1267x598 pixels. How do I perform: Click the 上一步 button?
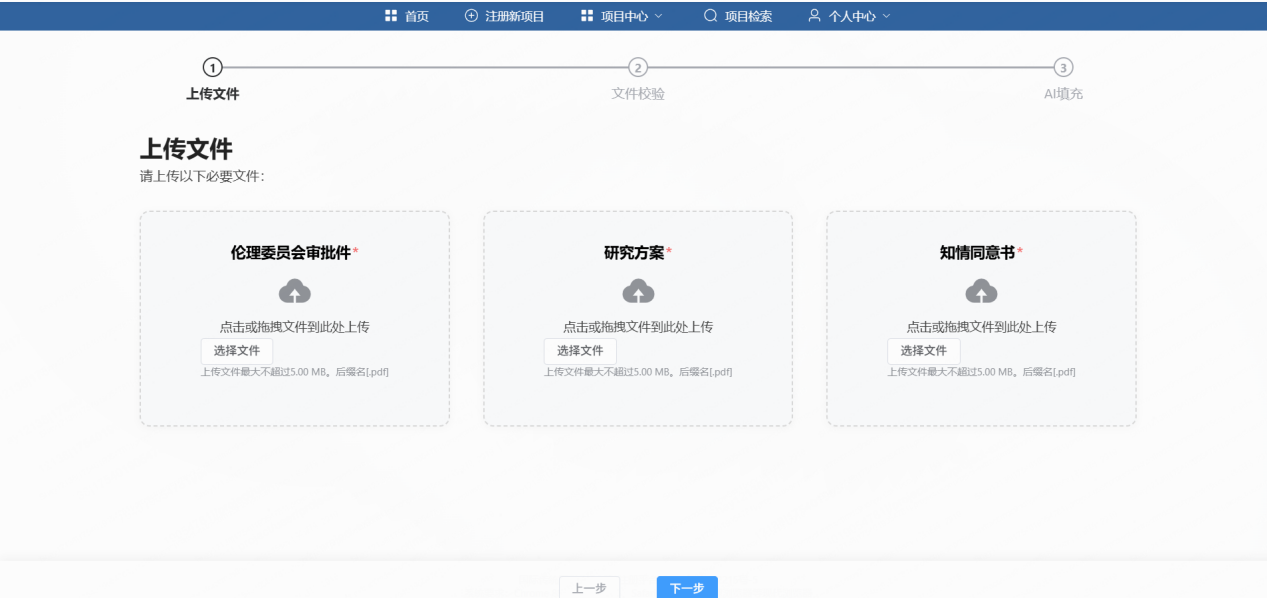pos(589,588)
